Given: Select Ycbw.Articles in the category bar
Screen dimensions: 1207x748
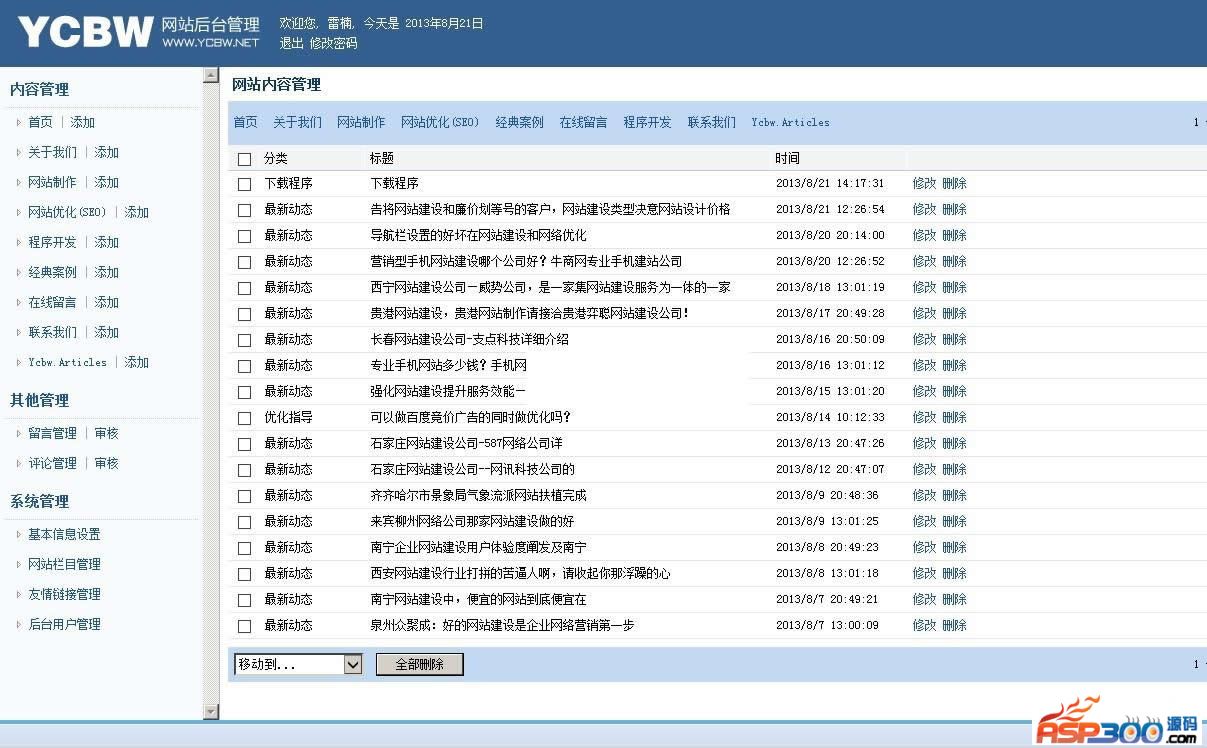Looking at the screenshot, I should point(790,123).
